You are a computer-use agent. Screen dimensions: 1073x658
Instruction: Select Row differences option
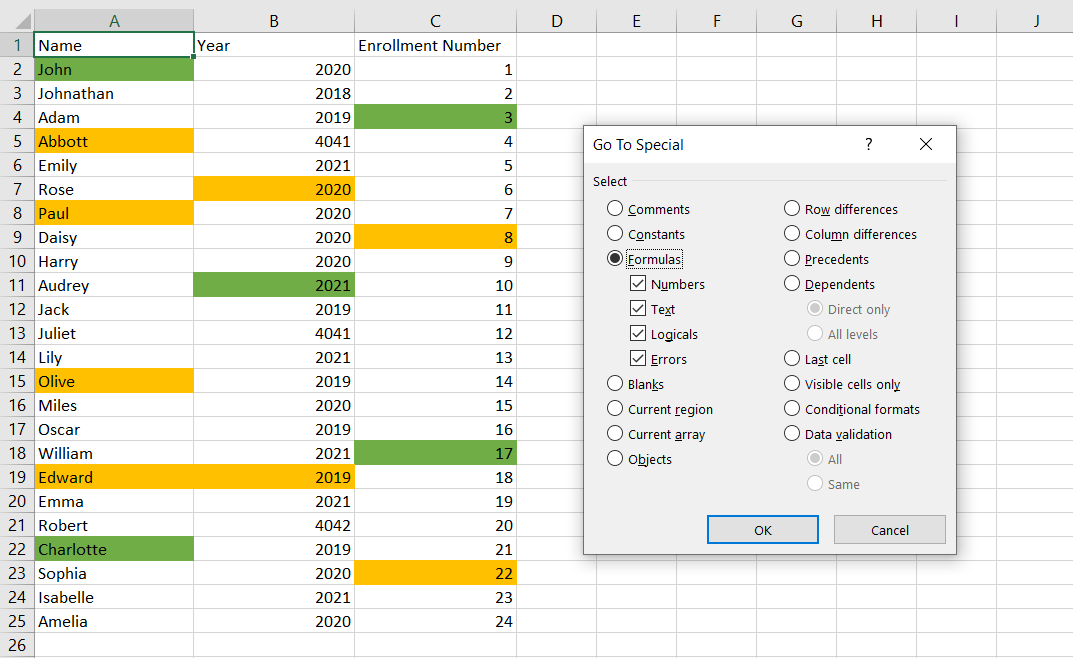(840, 209)
